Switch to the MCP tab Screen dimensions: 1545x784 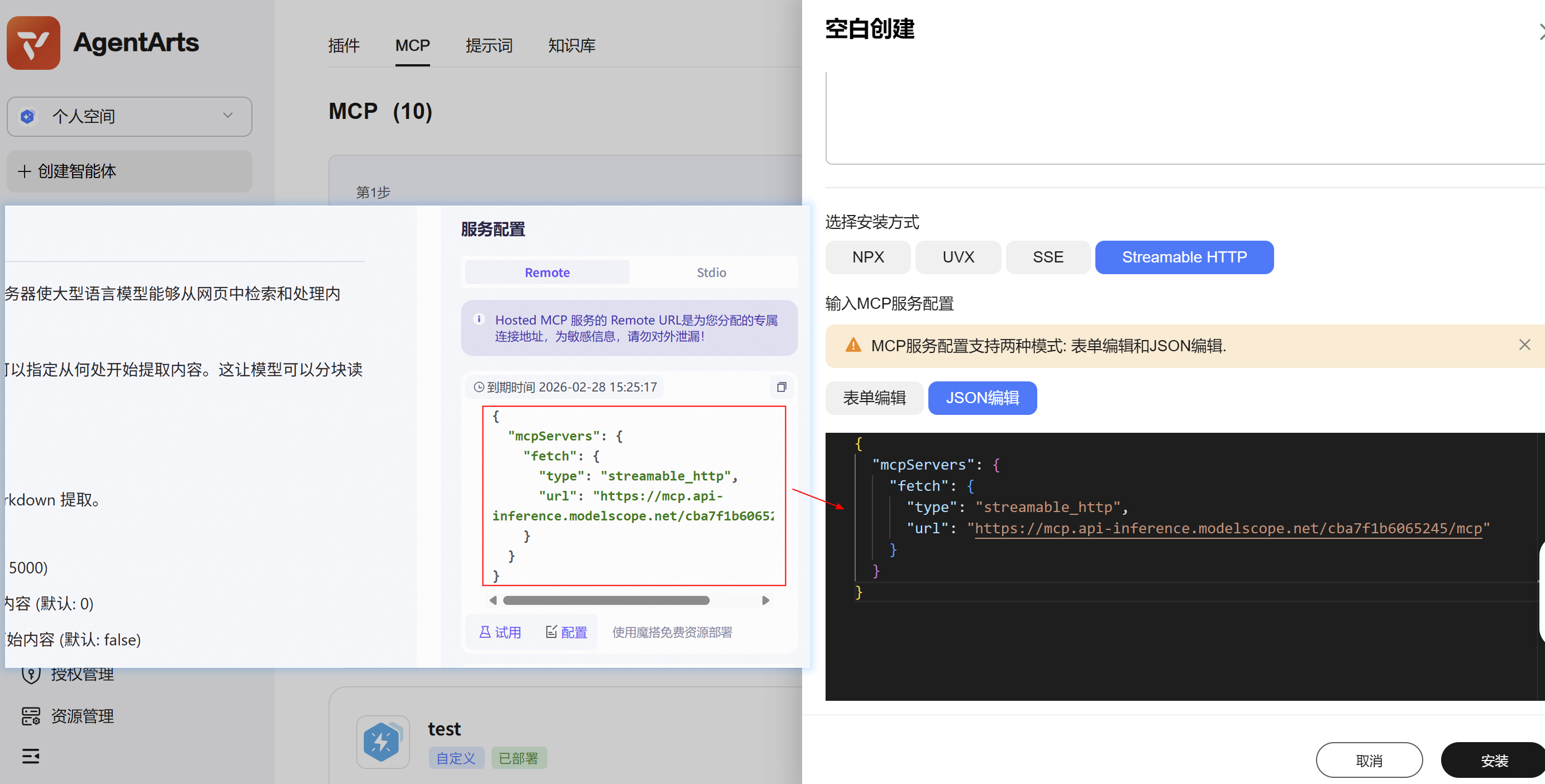pos(413,46)
